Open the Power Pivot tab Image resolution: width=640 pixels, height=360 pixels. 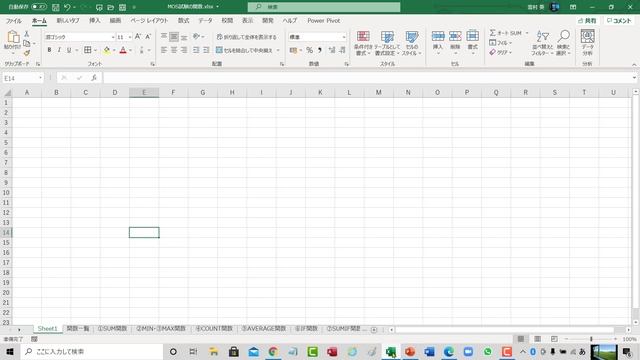tap(324, 20)
